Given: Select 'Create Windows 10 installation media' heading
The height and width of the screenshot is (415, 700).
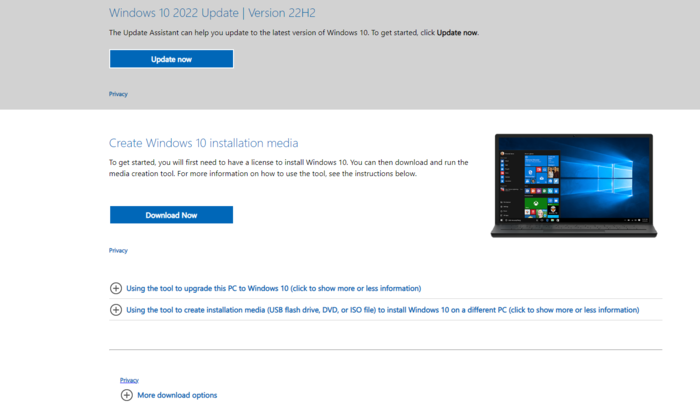Looking at the screenshot, I should pyautogui.click(x=204, y=143).
